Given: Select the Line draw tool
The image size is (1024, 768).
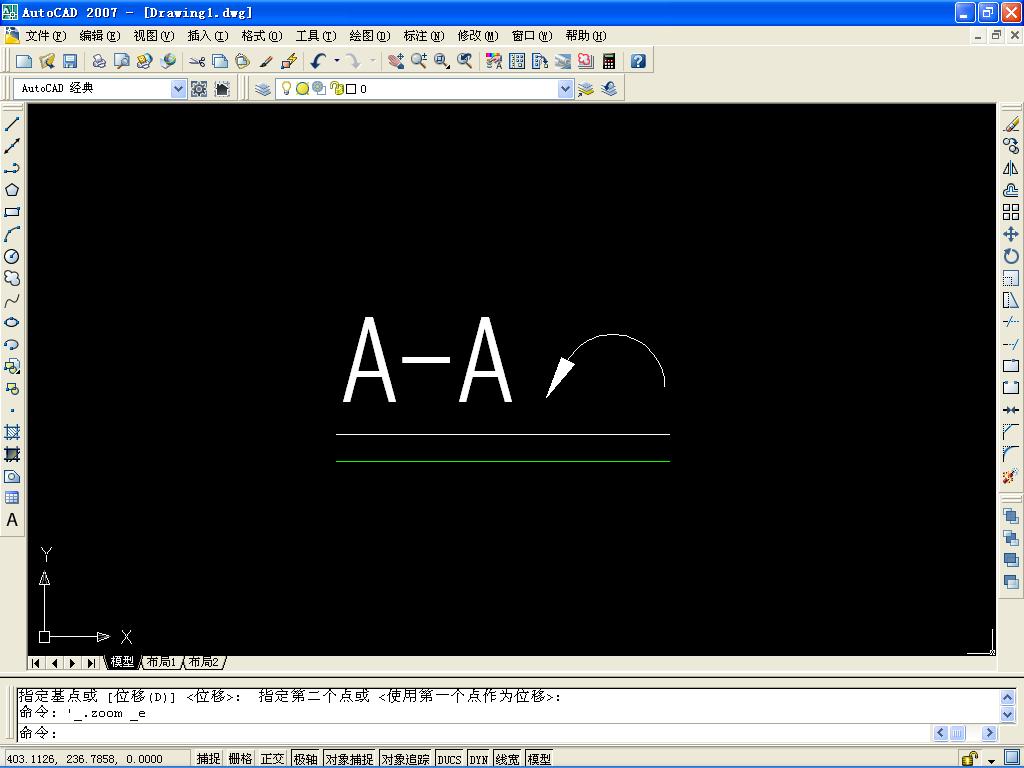Looking at the screenshot, I should (x=12, y=123).
